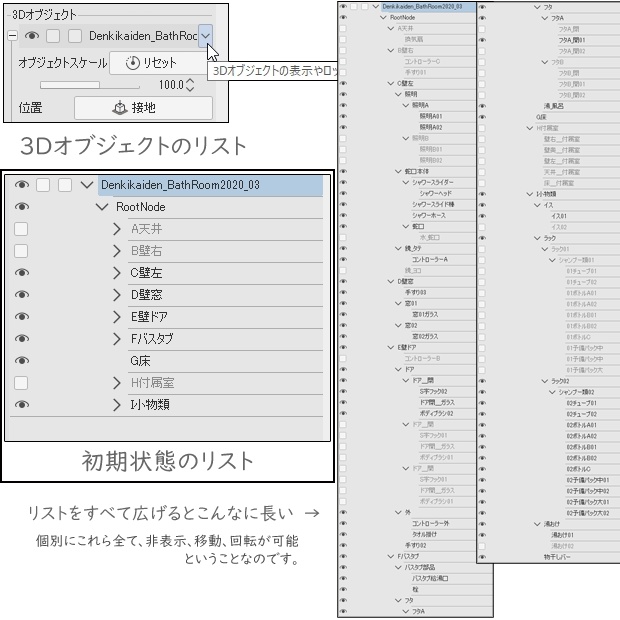Screen dimensions: 620x620
Task: Toggle eye of Denkikaiden_BathRoom2020_03 in initial list
Action: pyautogui.click(x=22, y=185)
